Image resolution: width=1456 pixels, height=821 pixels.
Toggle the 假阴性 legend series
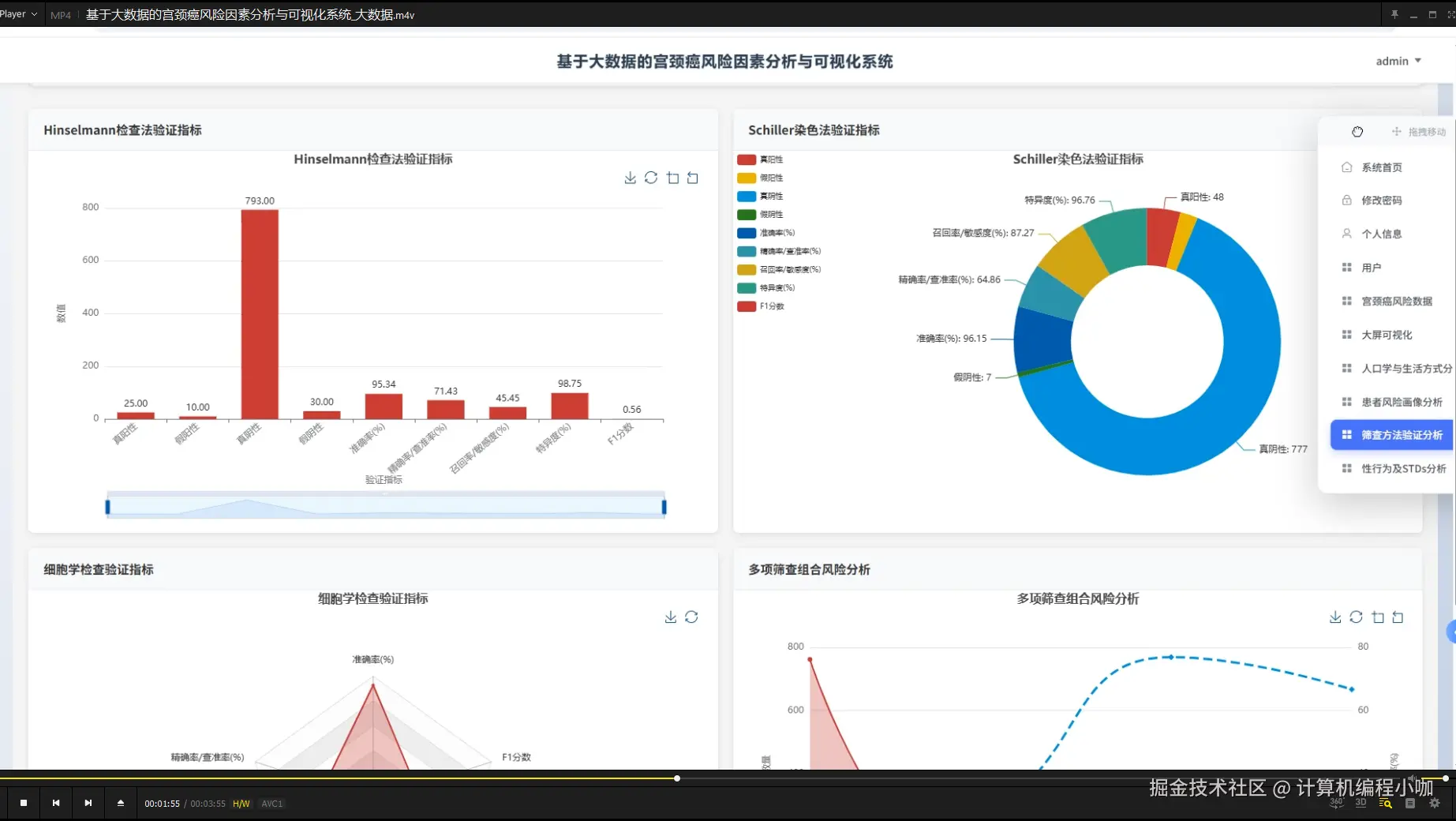coord(760,214)
